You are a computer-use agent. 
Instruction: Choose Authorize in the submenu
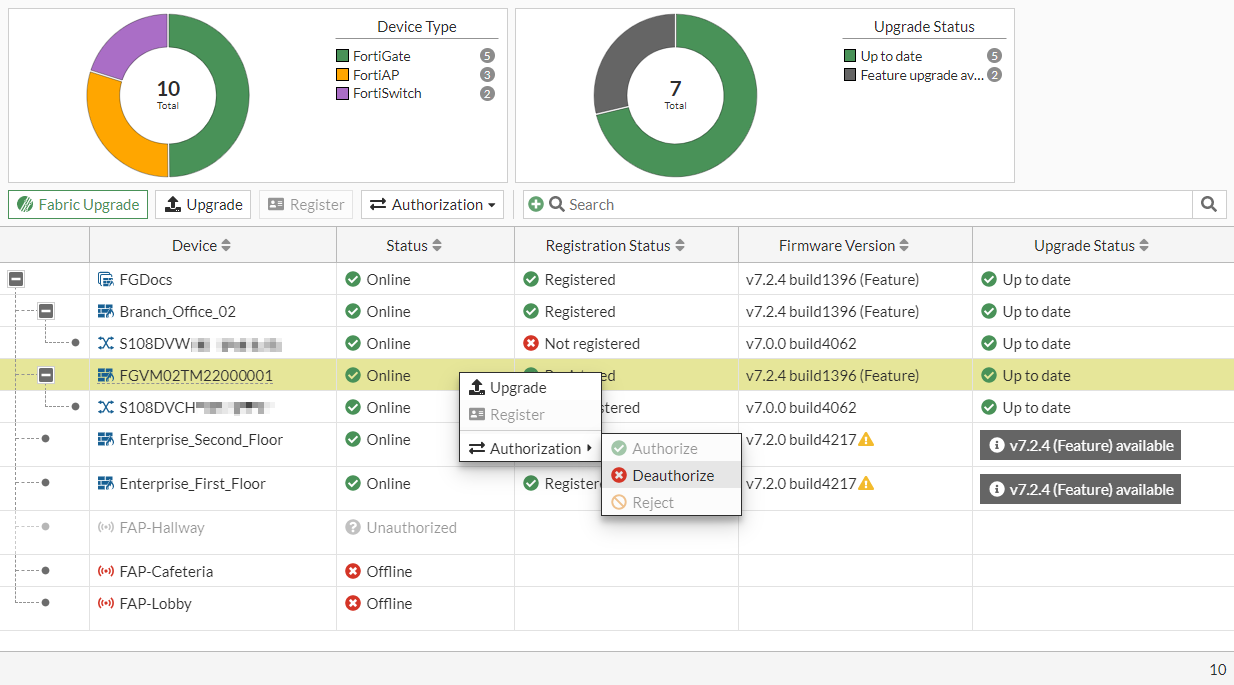pyautogui.click(x=671, y=449)
